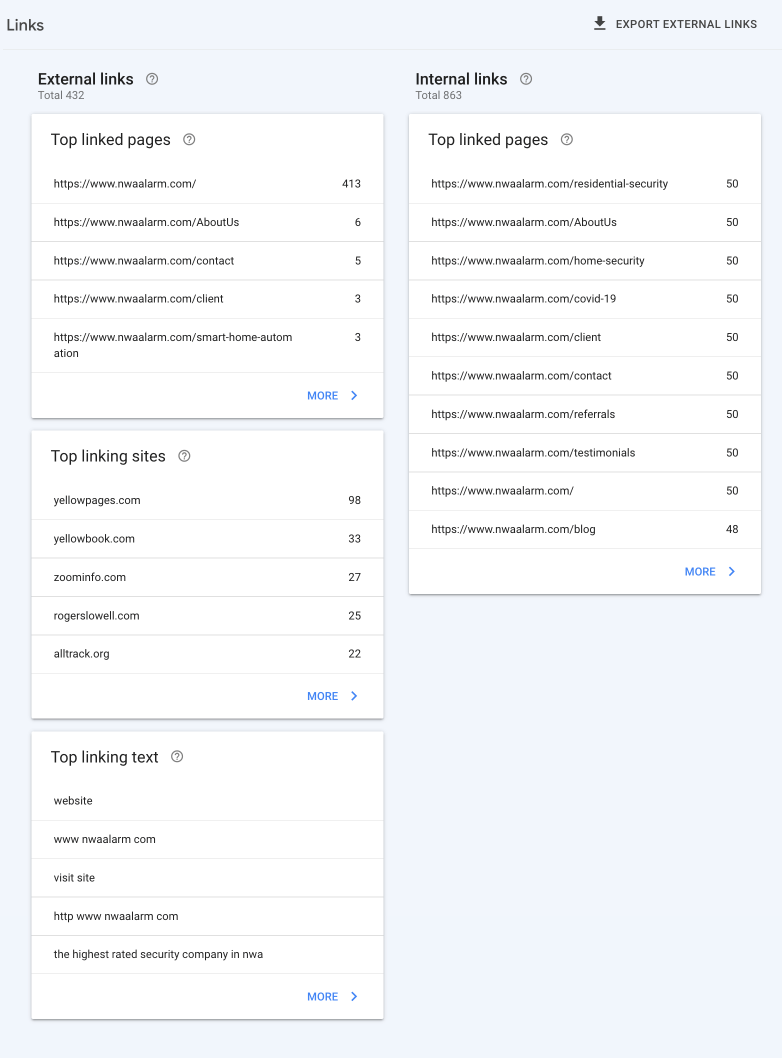Open help for Top linking text
This screenshot has height=1058, width=782.
(177, 757)
